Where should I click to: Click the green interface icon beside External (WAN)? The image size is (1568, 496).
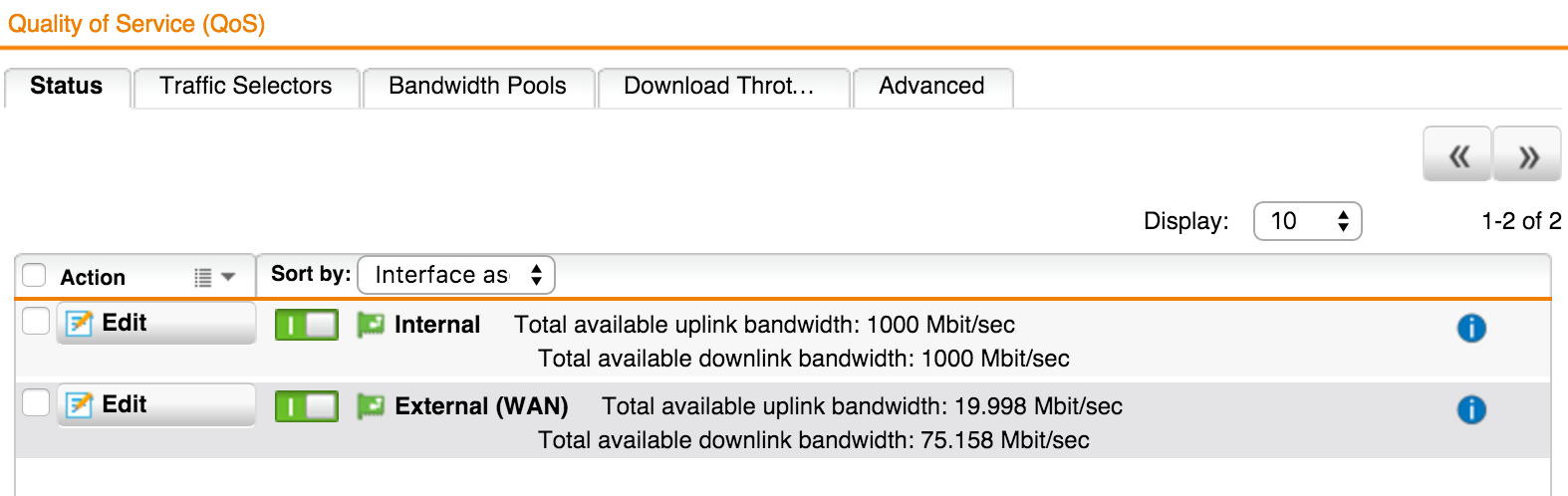click(371, 406)
